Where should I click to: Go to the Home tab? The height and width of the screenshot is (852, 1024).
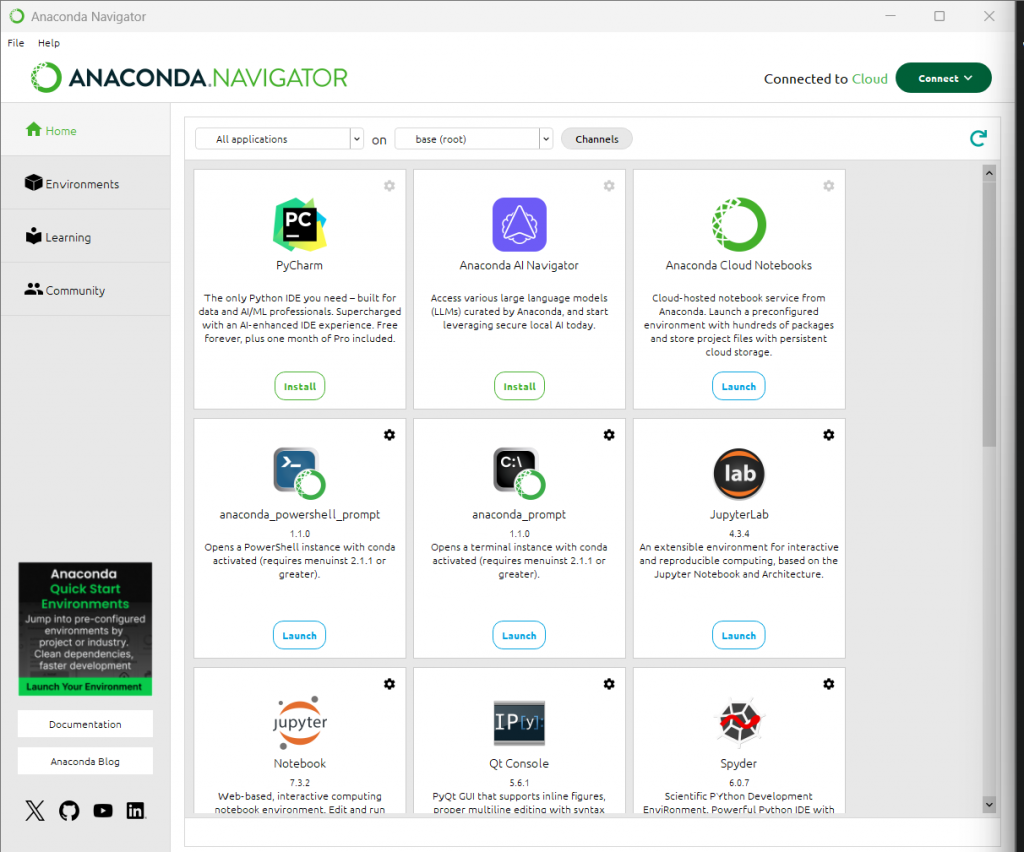[86, 130]
